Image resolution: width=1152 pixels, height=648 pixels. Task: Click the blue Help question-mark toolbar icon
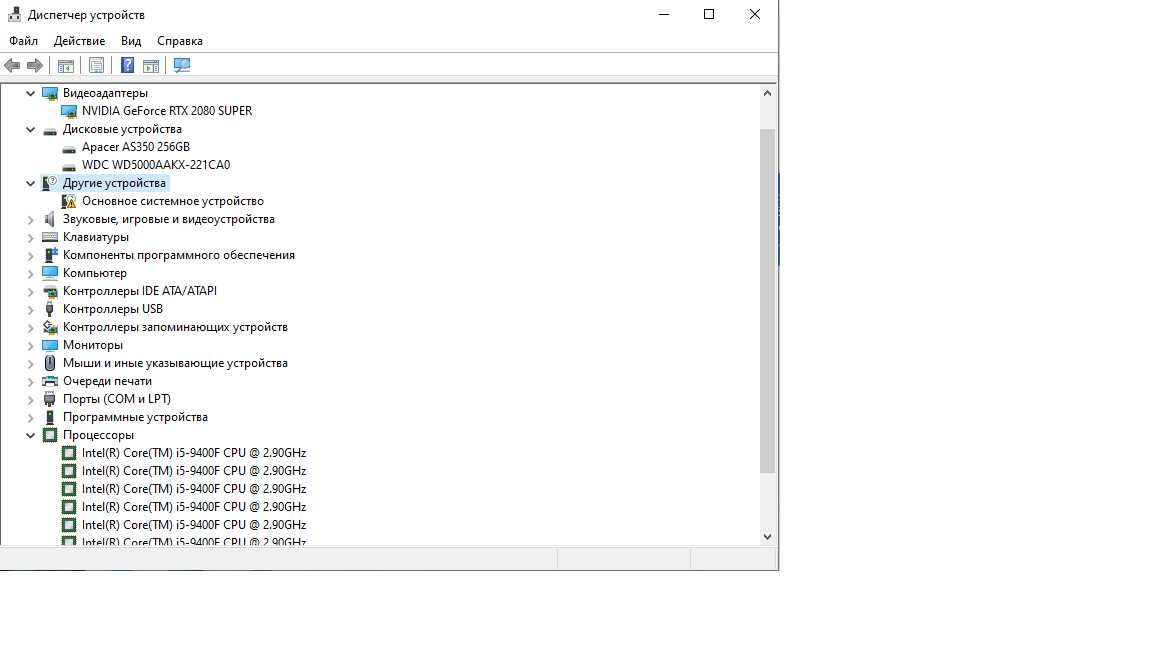(x=127, y=65)
